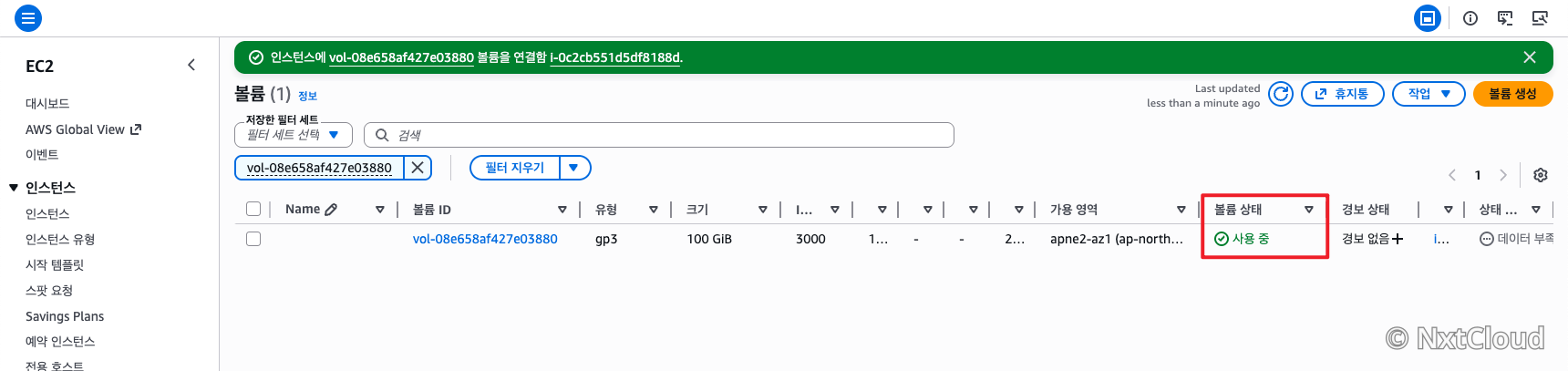The image size is (1568, 371).
Task: Dismiss the green success notification banner
Action: click(1530, 57)
